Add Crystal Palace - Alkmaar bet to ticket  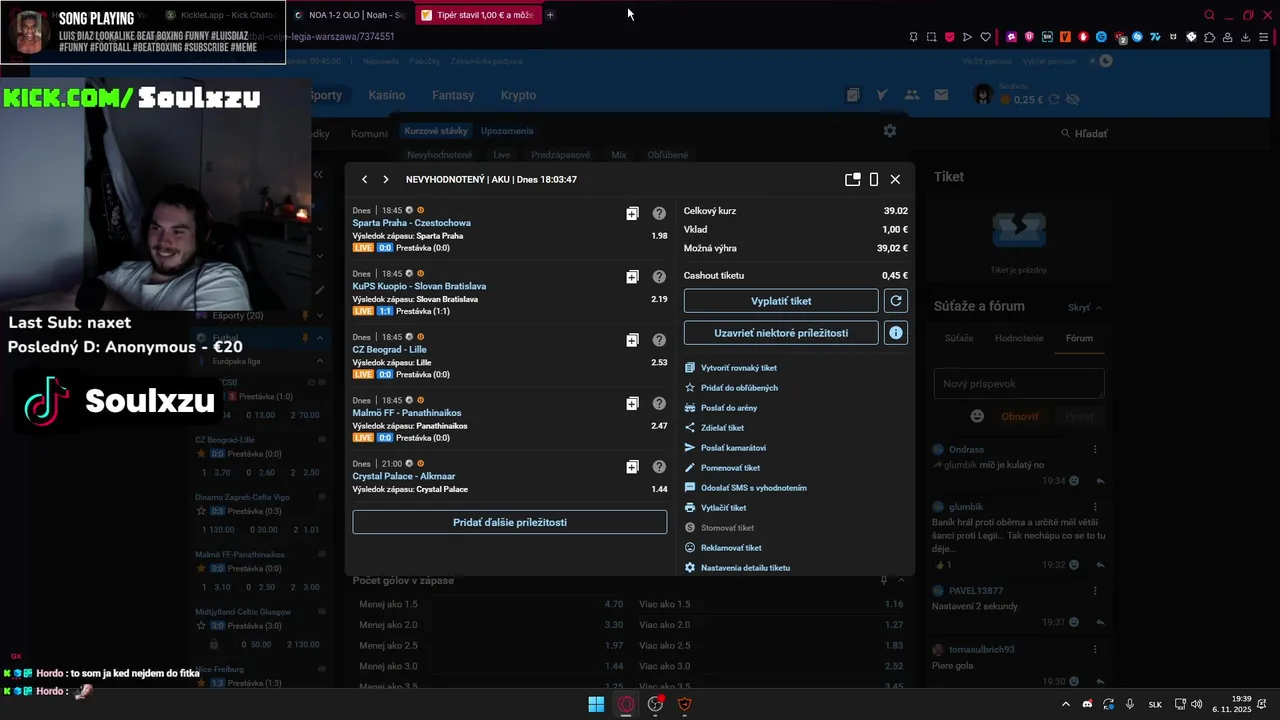click(x=632, y=467)
